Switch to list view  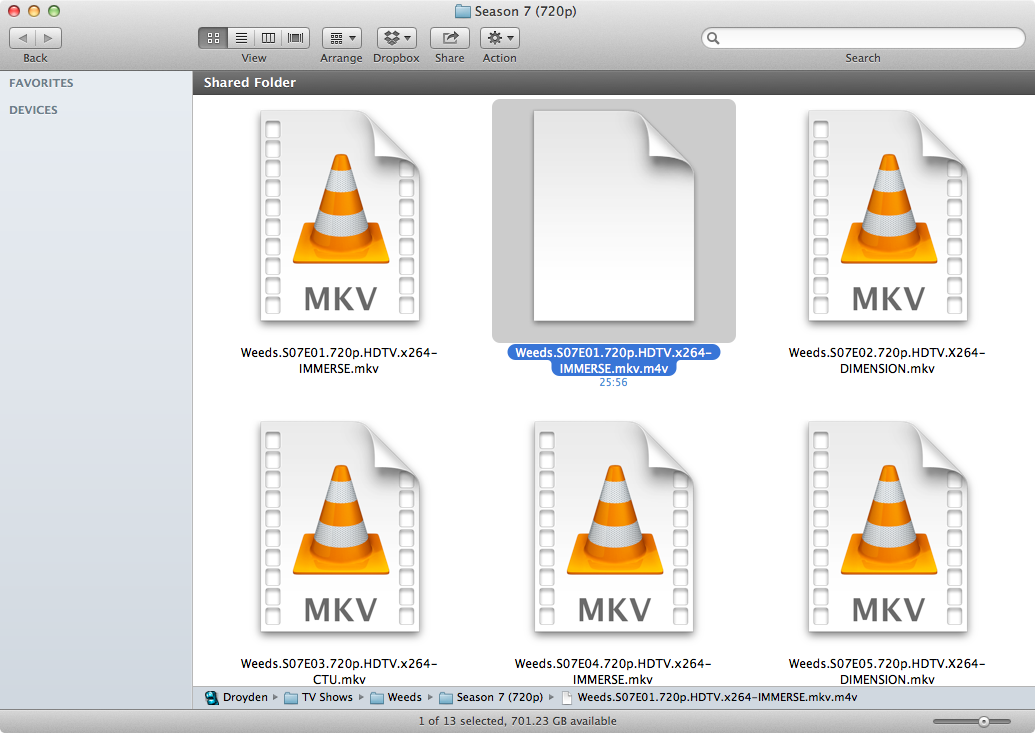(x=242, y=38)
